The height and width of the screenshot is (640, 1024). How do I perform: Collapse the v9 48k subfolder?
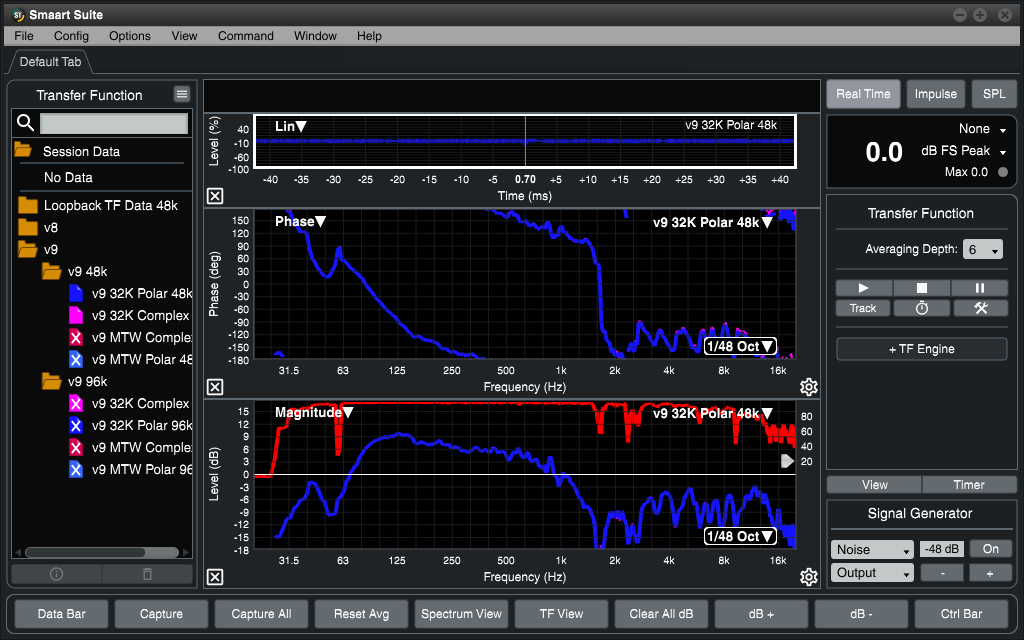51,271
